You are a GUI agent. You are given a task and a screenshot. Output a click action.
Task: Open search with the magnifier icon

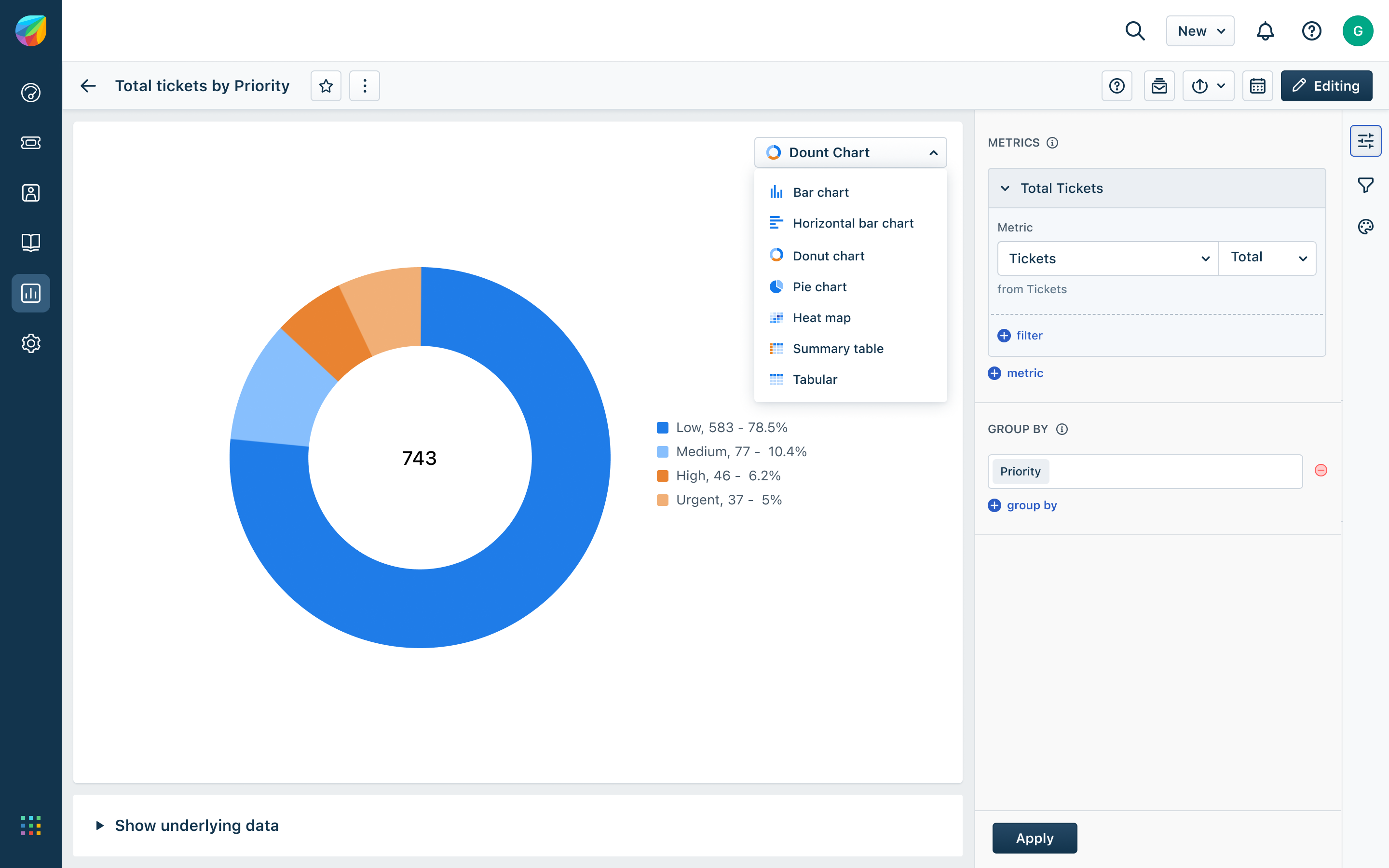tap(1135, 31)
